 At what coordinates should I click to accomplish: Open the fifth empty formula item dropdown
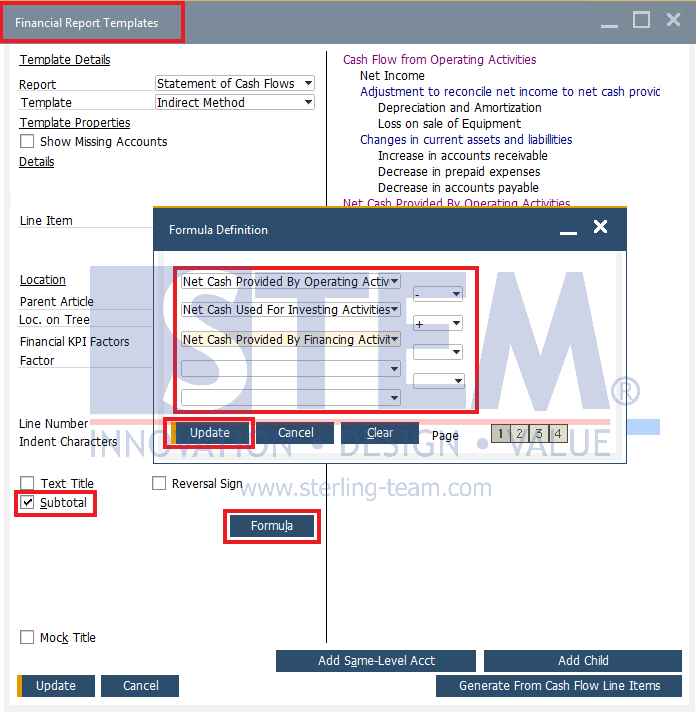291,398
